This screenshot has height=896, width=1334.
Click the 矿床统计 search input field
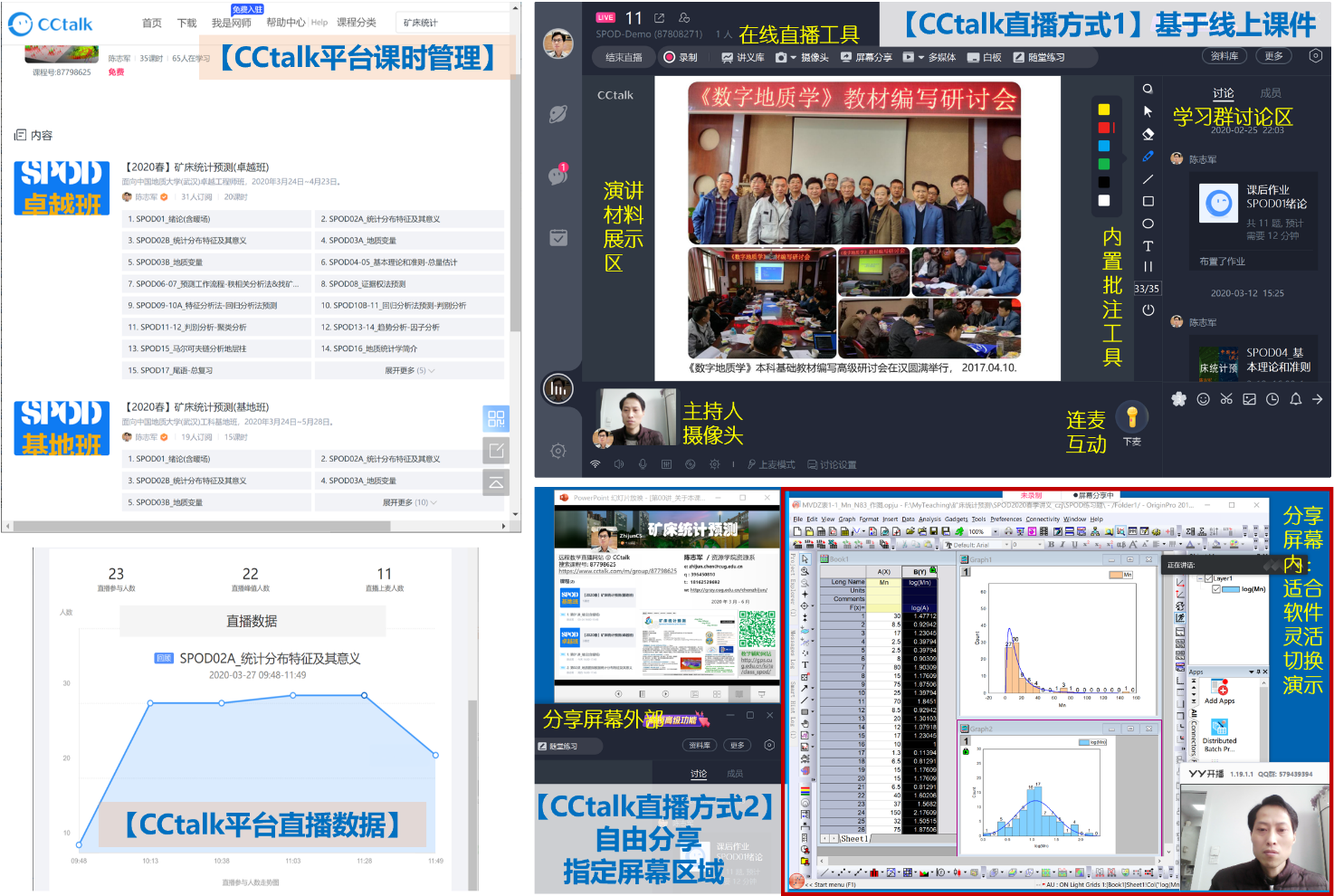[x=453, y=23]
